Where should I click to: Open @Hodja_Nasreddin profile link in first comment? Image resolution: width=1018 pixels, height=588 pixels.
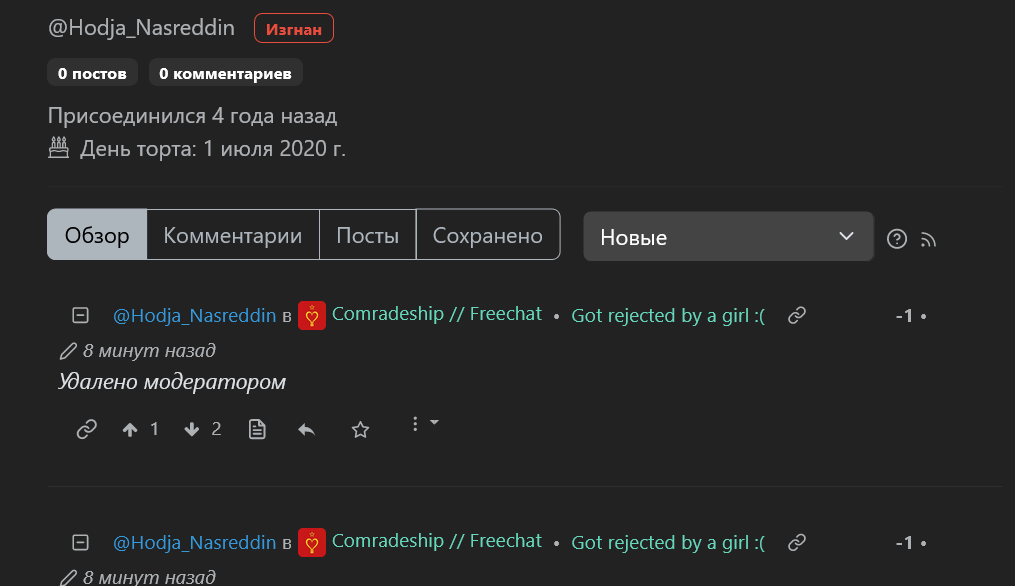194,316
